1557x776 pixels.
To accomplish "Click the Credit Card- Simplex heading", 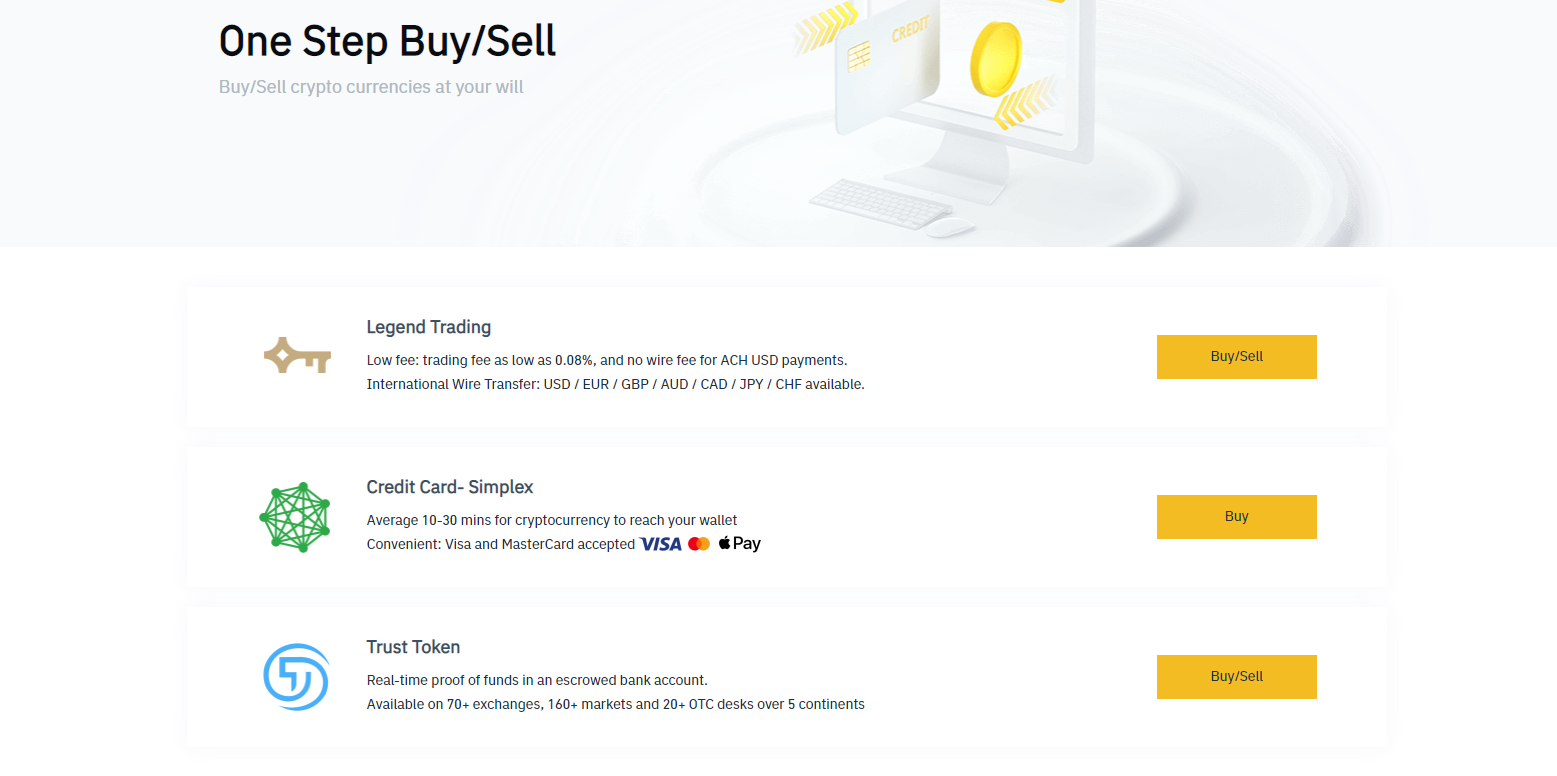I will pos(449,487).
